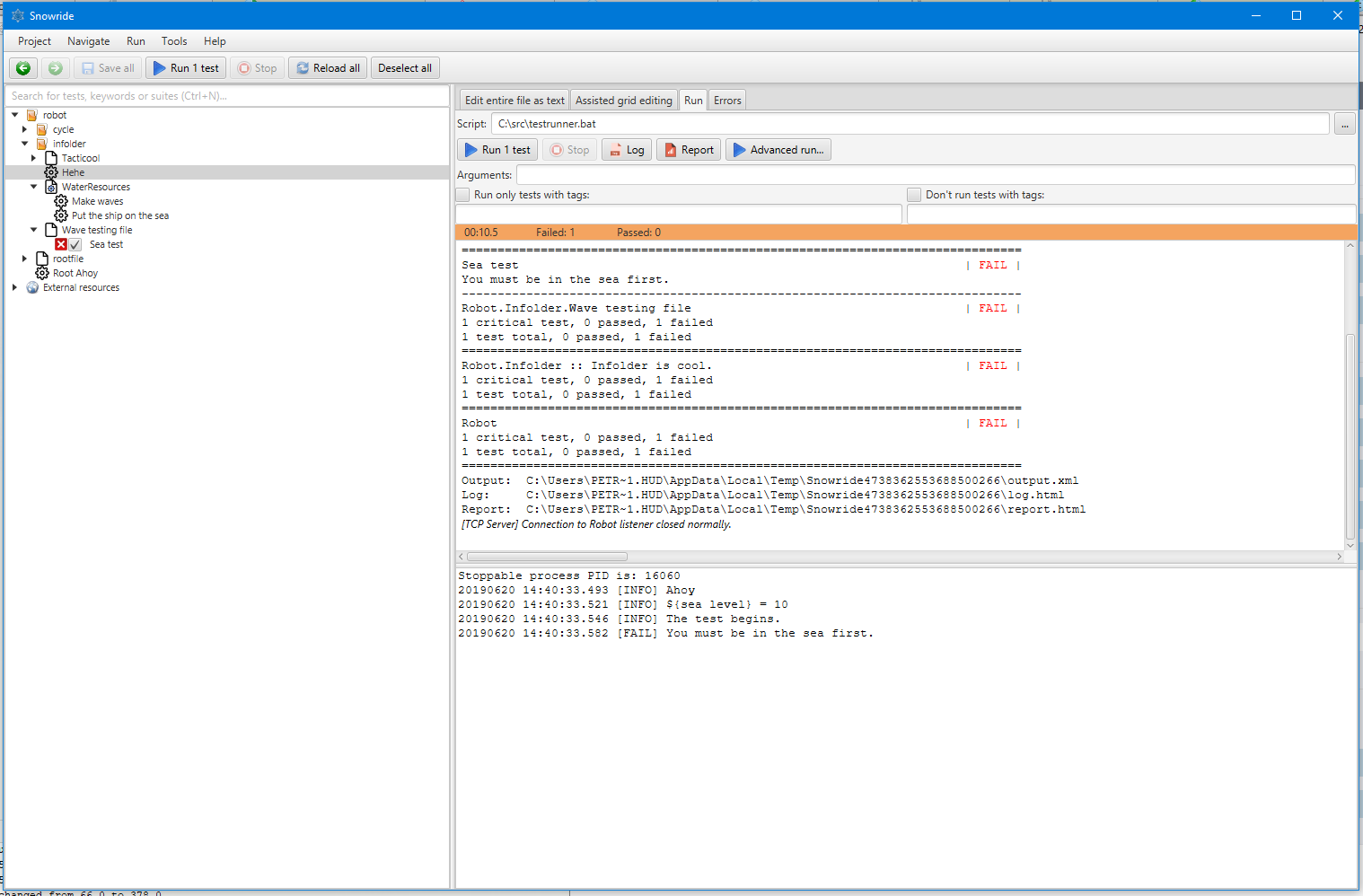
Task: Expand the rootfile node
Action: [x=24, y=259]
